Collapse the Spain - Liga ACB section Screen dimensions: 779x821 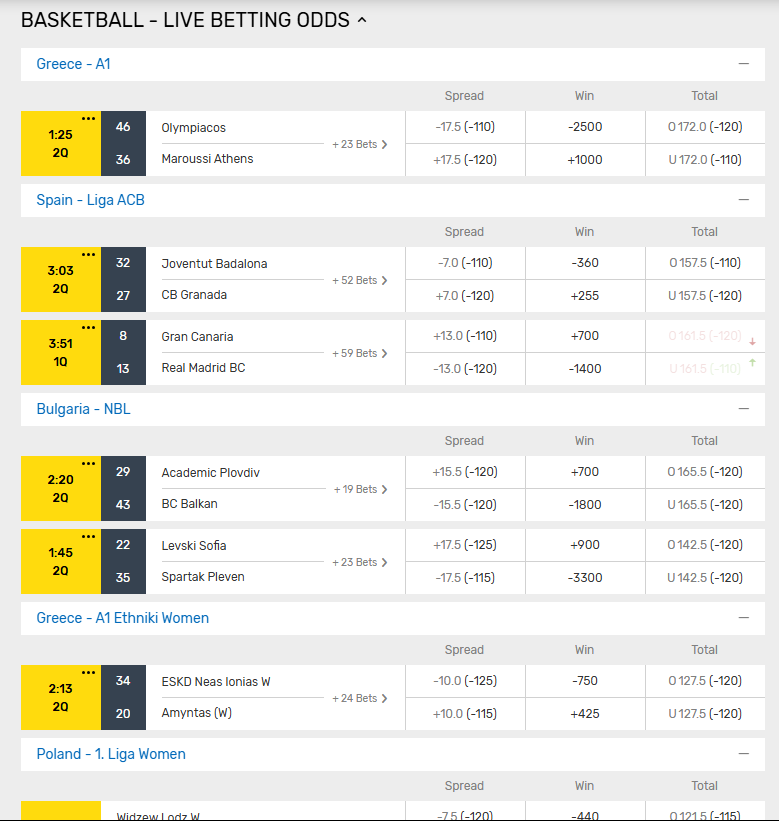point(743,200)
